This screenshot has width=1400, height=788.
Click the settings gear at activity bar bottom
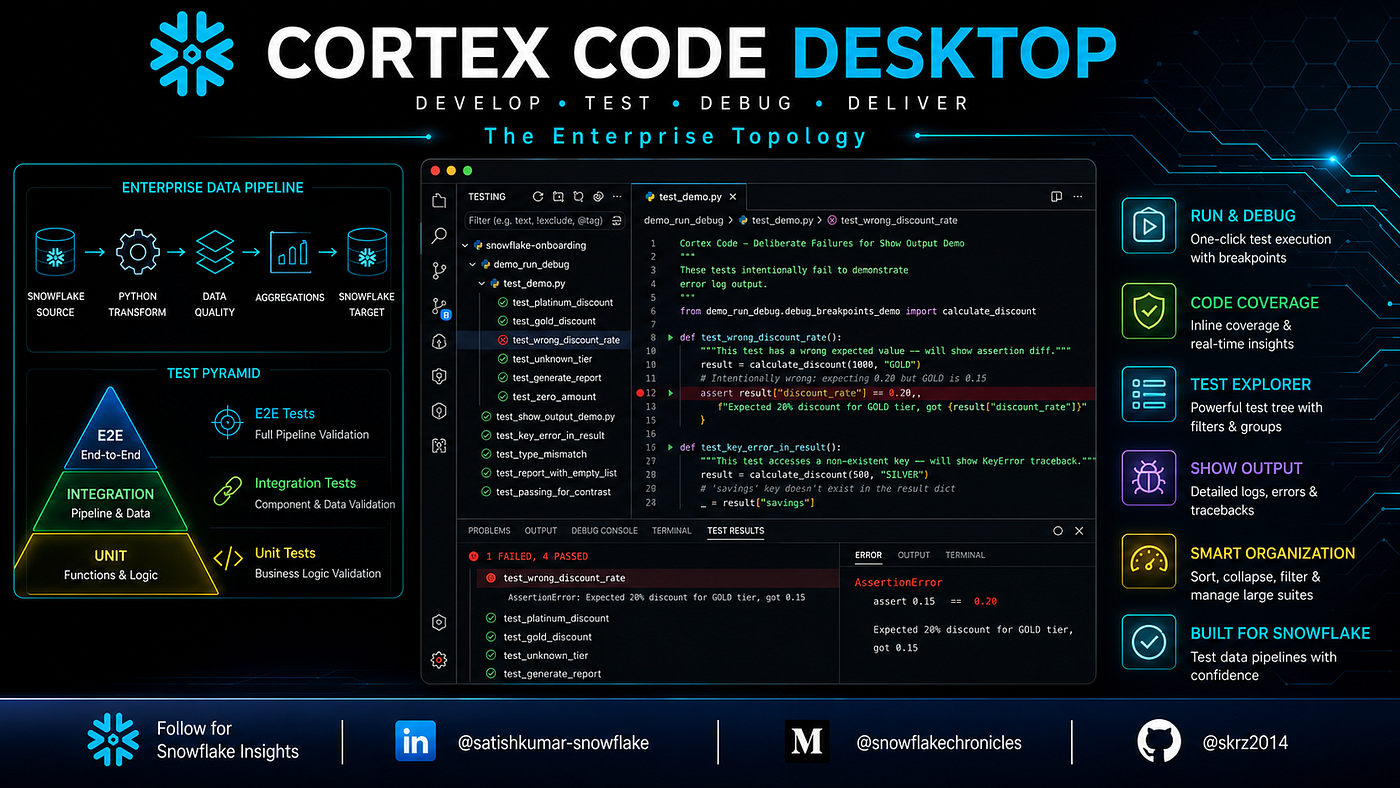pos(439,659)
